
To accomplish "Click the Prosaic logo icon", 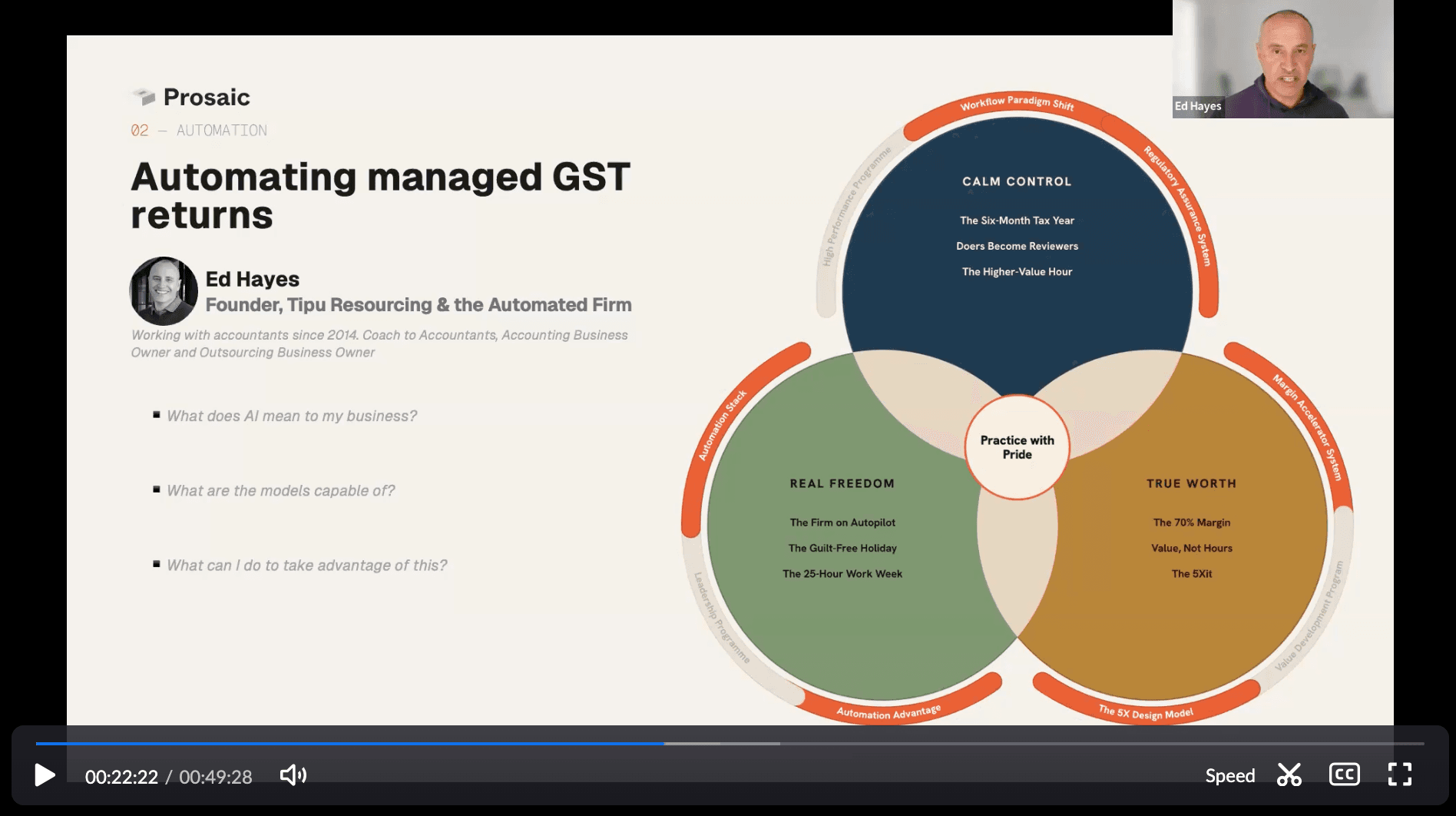I will [x=144, y=97].
